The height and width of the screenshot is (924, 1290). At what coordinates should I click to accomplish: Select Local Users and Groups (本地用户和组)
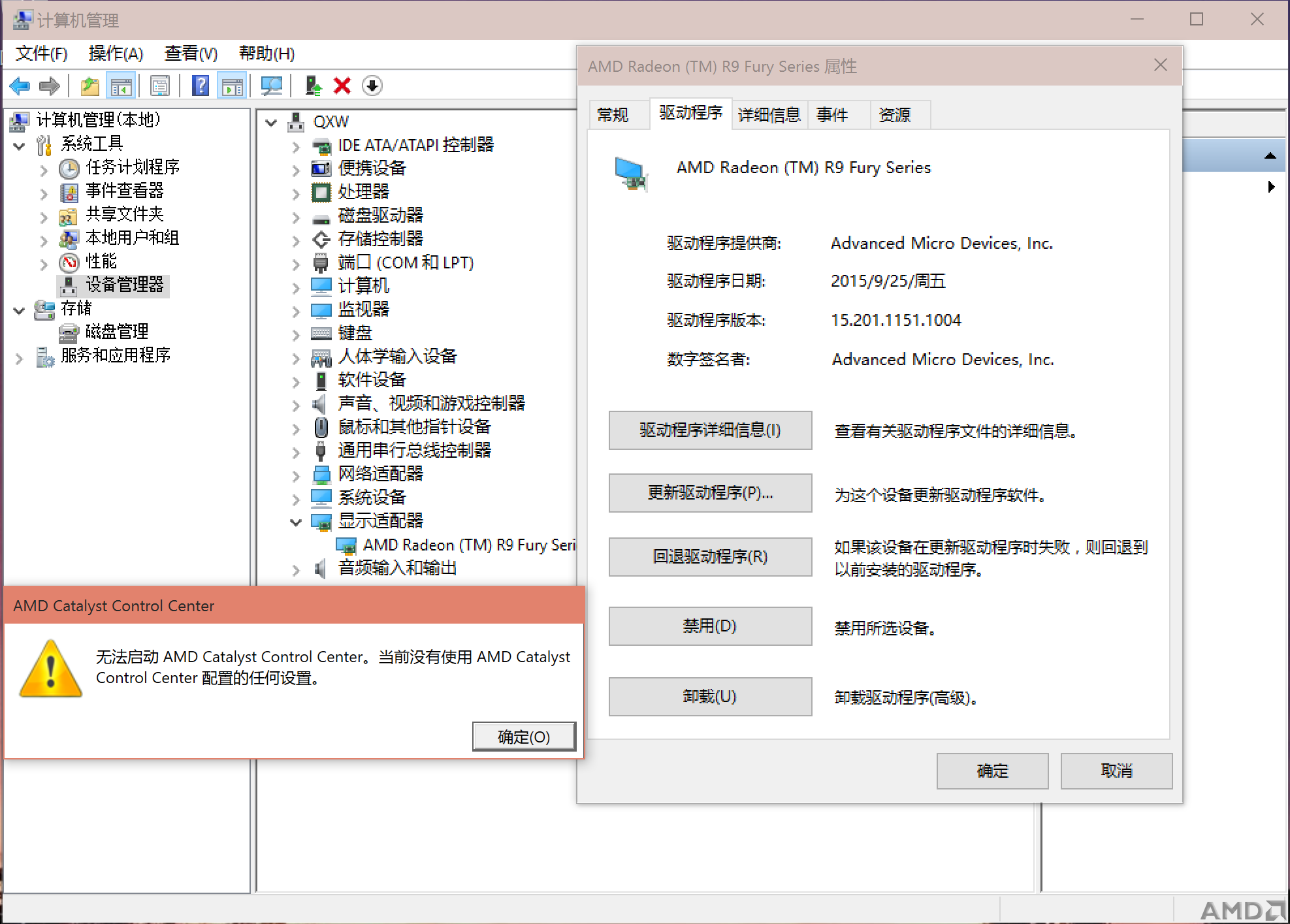[x=133, y=238]
